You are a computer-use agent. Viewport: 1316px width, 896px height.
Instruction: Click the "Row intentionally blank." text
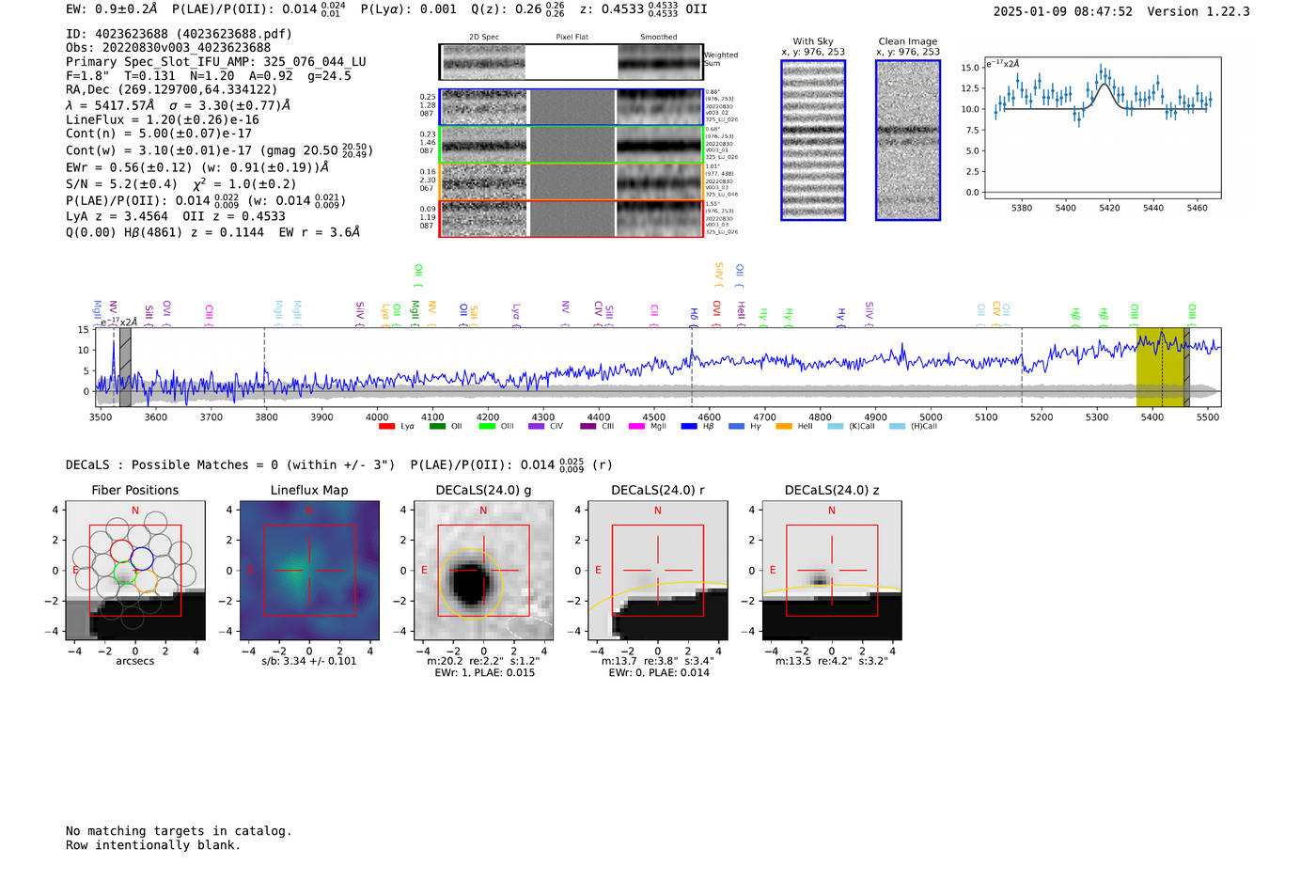click(153, 845)
